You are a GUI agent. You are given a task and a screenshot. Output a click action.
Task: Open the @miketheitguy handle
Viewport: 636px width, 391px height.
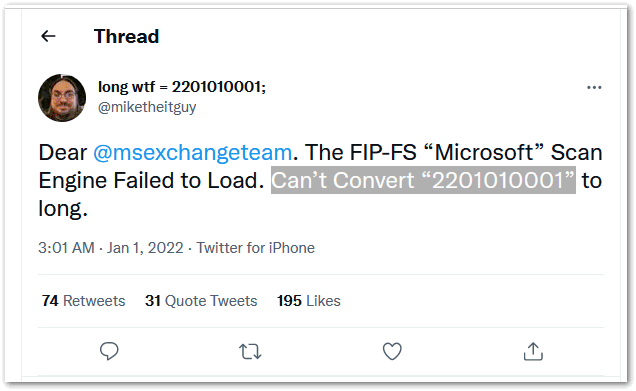pyautogui.click(x=147, y=107)
